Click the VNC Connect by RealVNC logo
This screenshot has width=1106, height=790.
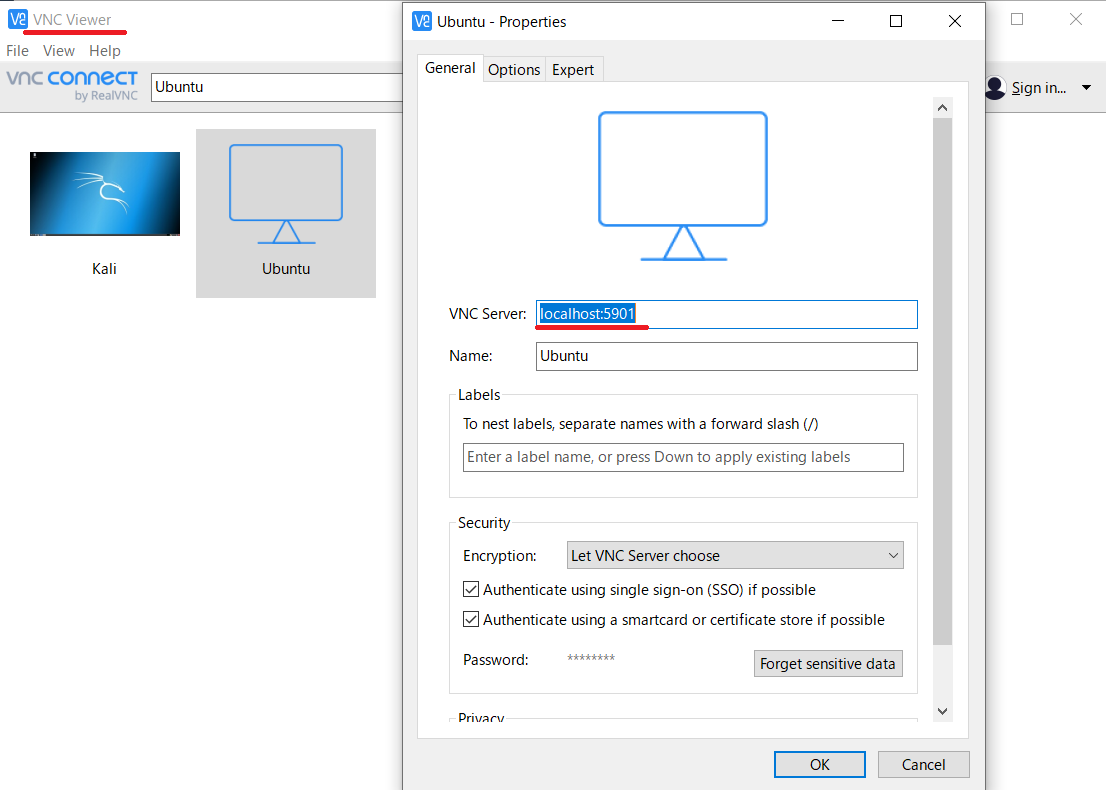pos(72,85)
